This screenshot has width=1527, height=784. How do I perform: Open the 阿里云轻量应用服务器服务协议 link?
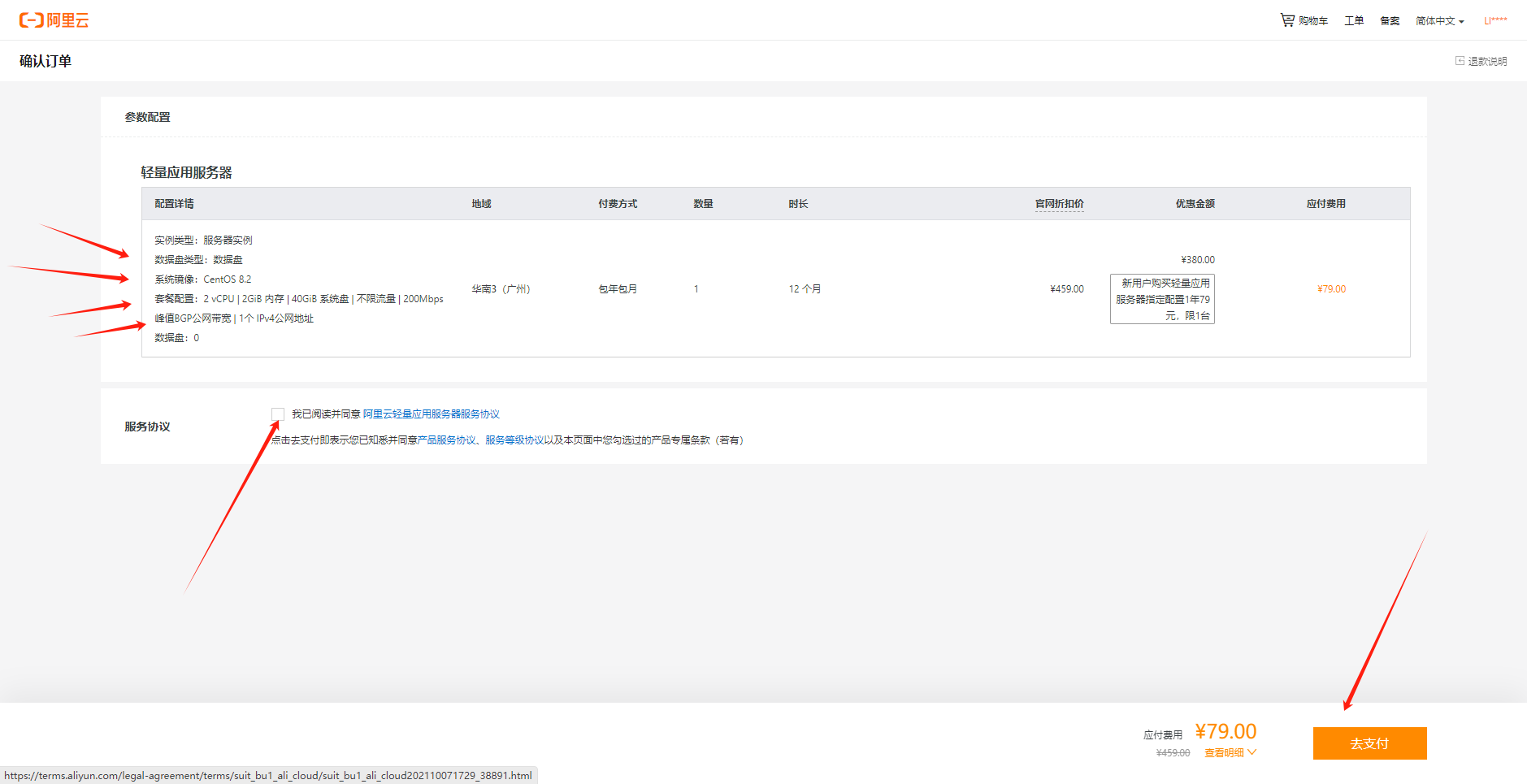click(x=431, y=414)
